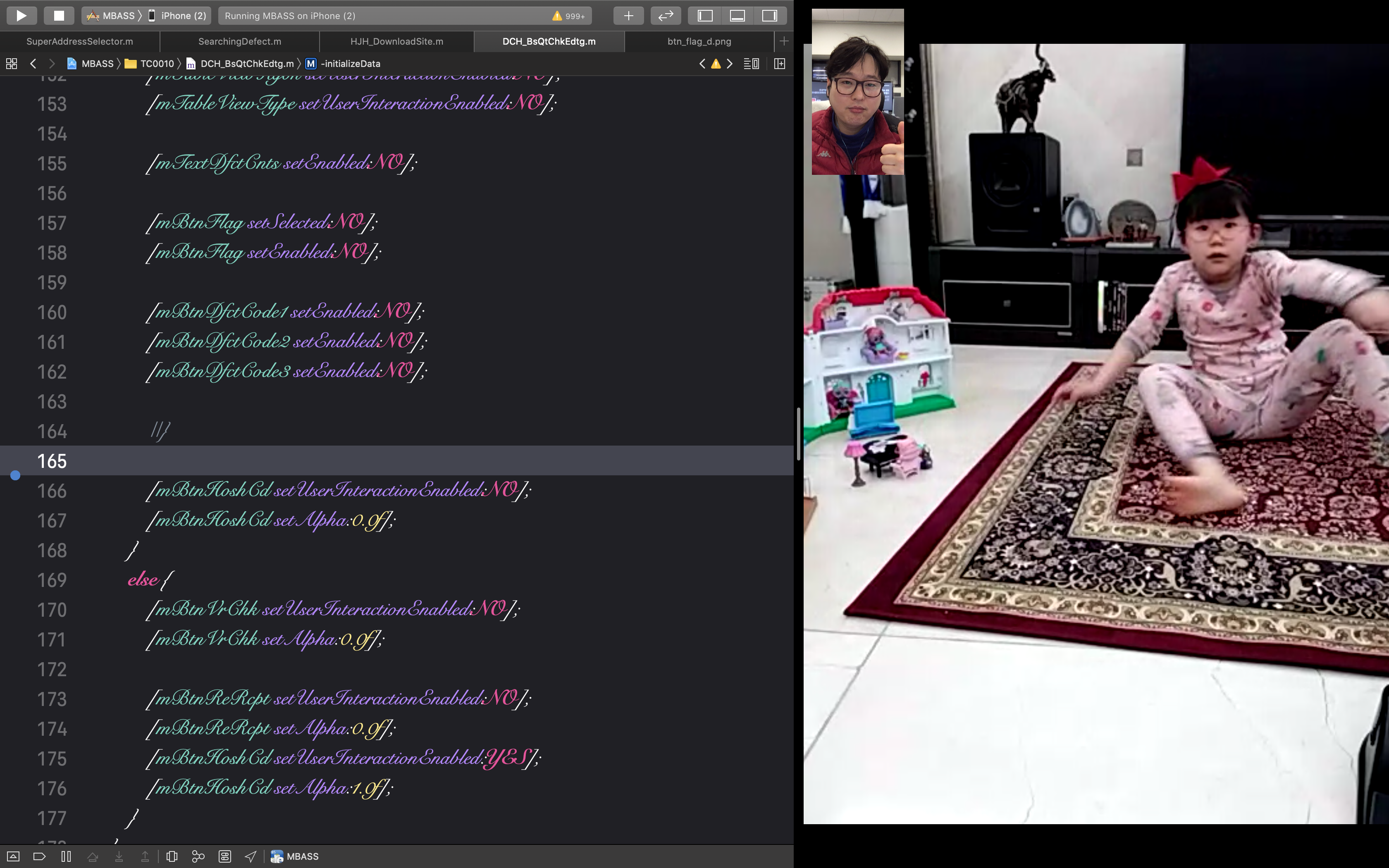Screen dimensions: 1389x868
Task: Open the MBASS project breadcrumb
Action: point(91,64)
